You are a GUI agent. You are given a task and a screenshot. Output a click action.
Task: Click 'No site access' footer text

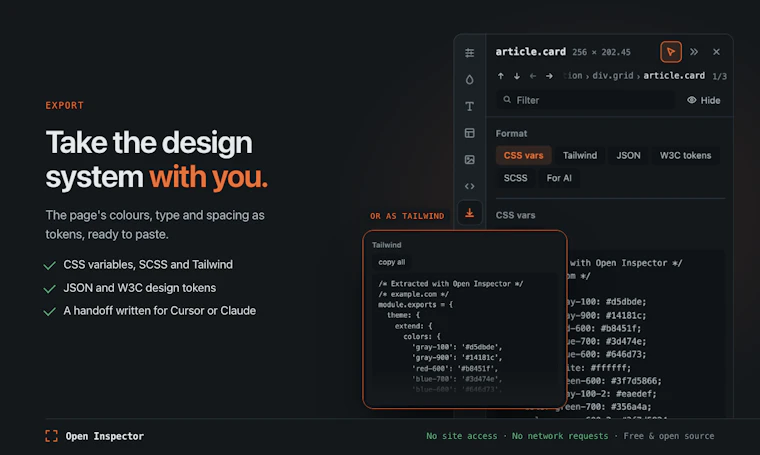point(461,436)
